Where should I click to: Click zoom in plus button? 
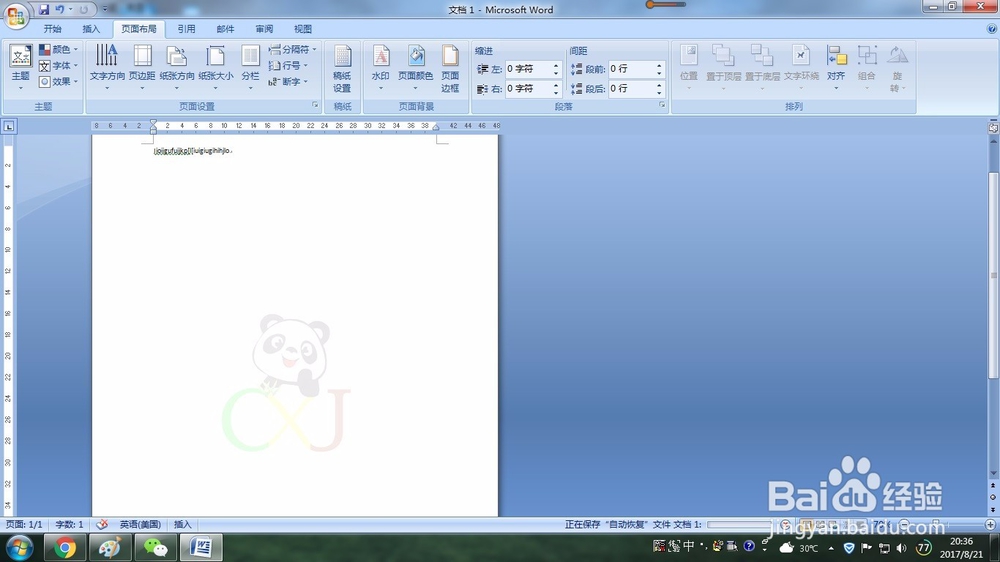coord(990,524)
